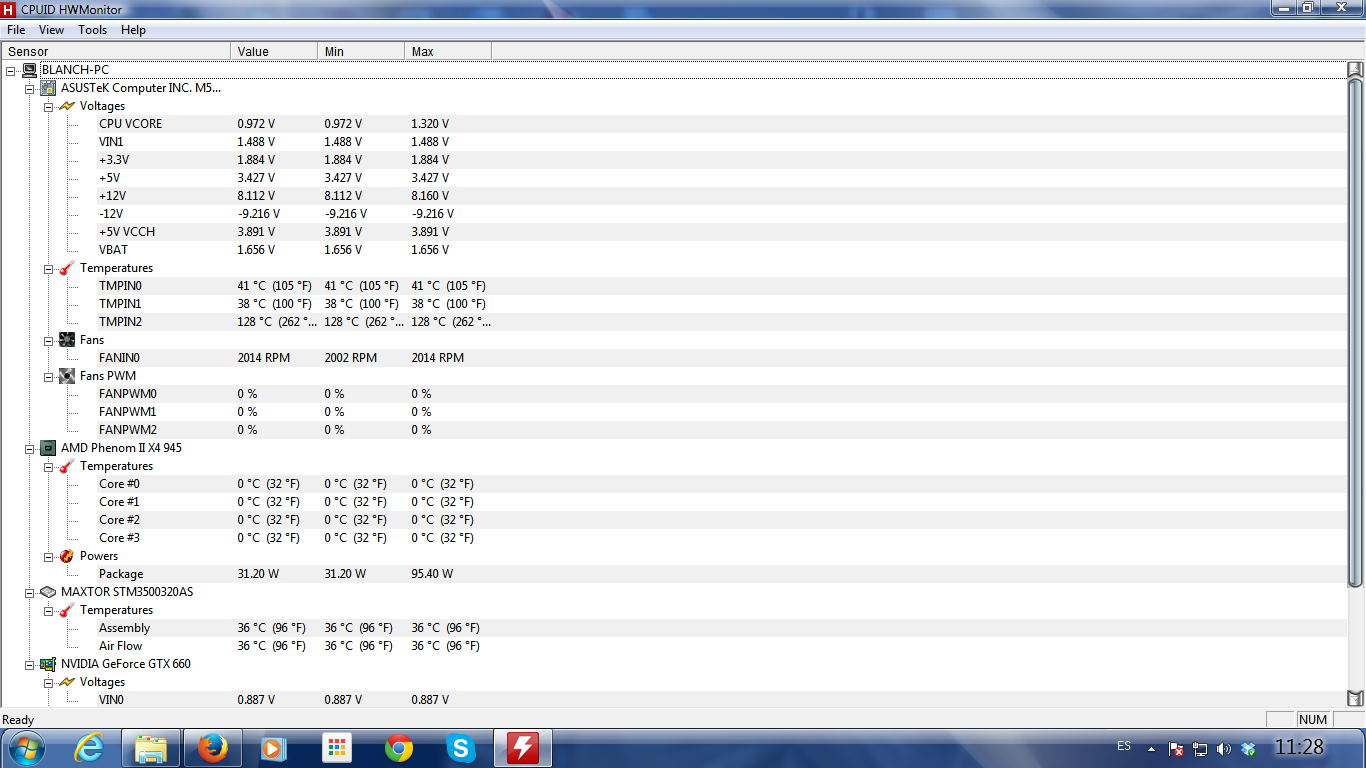The width and height of the screenshot is (1366, 768).
Task: Select the FANPWM1 row
Action: pos(673,412)
